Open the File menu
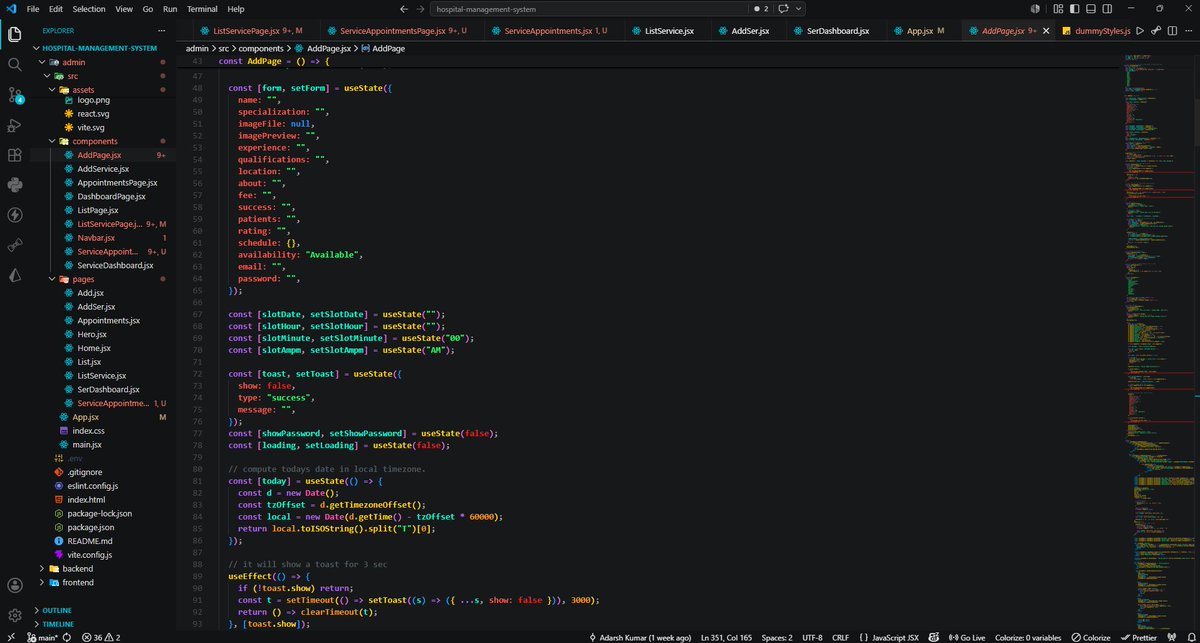Image resolution: width=1200 pixels, height=643 pixels. (x=33, y=8)
